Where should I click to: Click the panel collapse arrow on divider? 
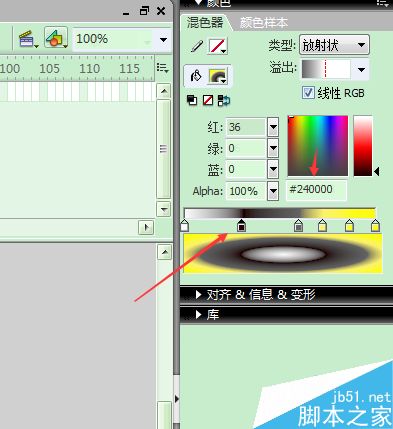click(176, 399)
